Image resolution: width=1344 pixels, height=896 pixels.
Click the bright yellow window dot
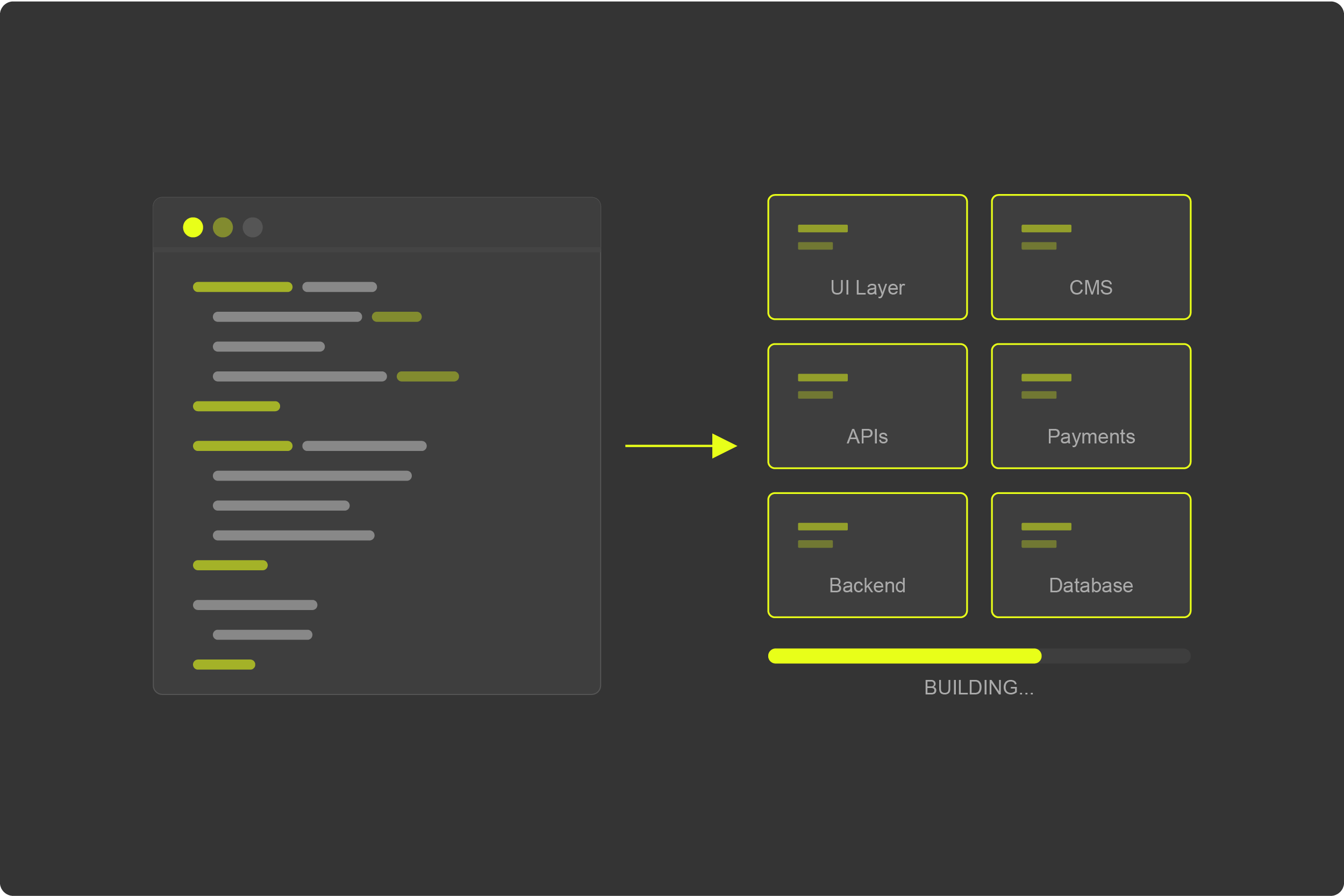[193, 227]
